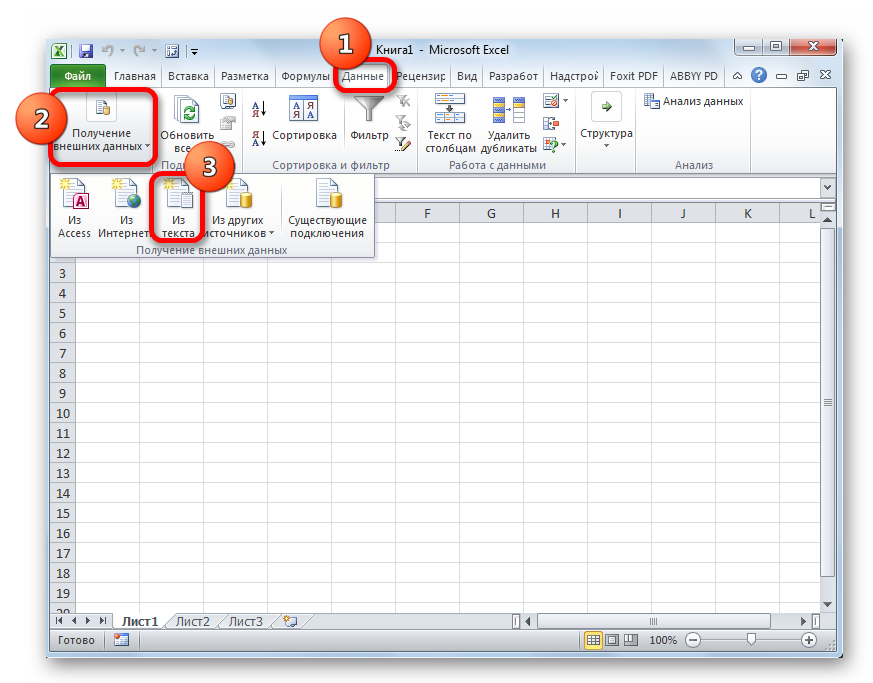Switch to the Вид ribbon tab
The width and height of the screenshot is (873, 683).
click(467, 76)
